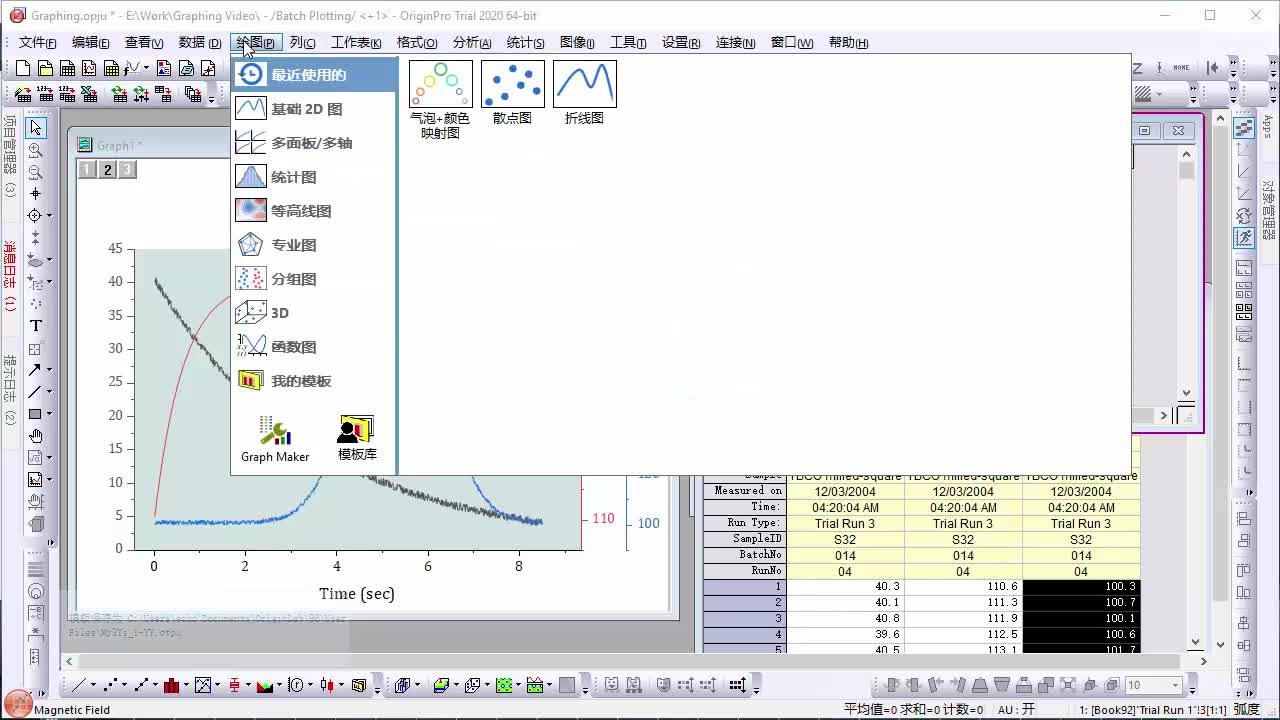This screenshot has width=1280, height=720.
Task: Click the line plot icon in bottom toolbar
Action: click(78, 685)
